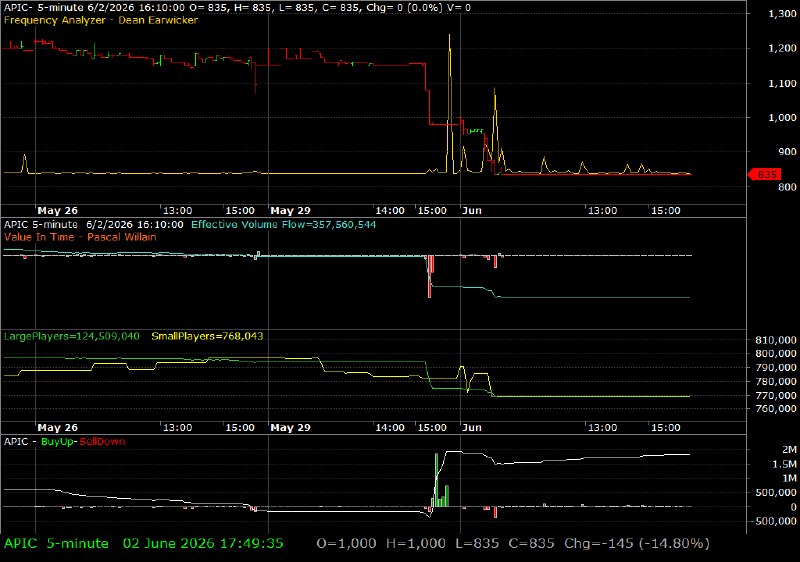This screenshot has height=562, width=800.
Task: Click the "900" price axis label
Action: (787, 152)
